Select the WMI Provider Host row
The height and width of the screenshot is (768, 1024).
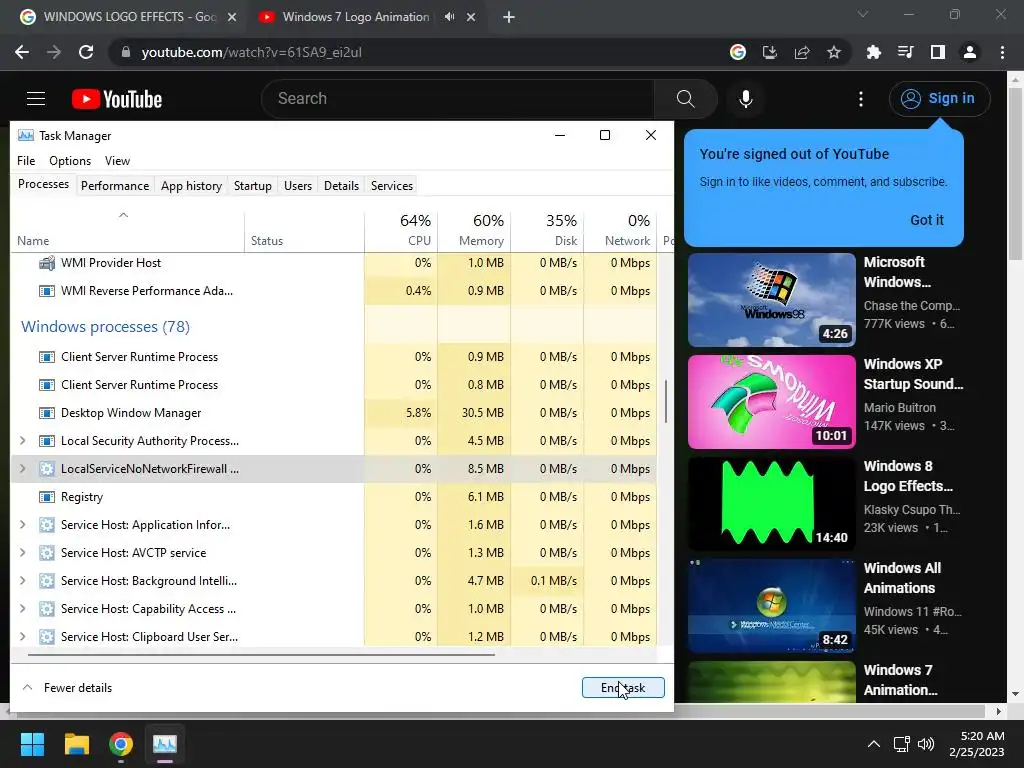click(334, 263)
